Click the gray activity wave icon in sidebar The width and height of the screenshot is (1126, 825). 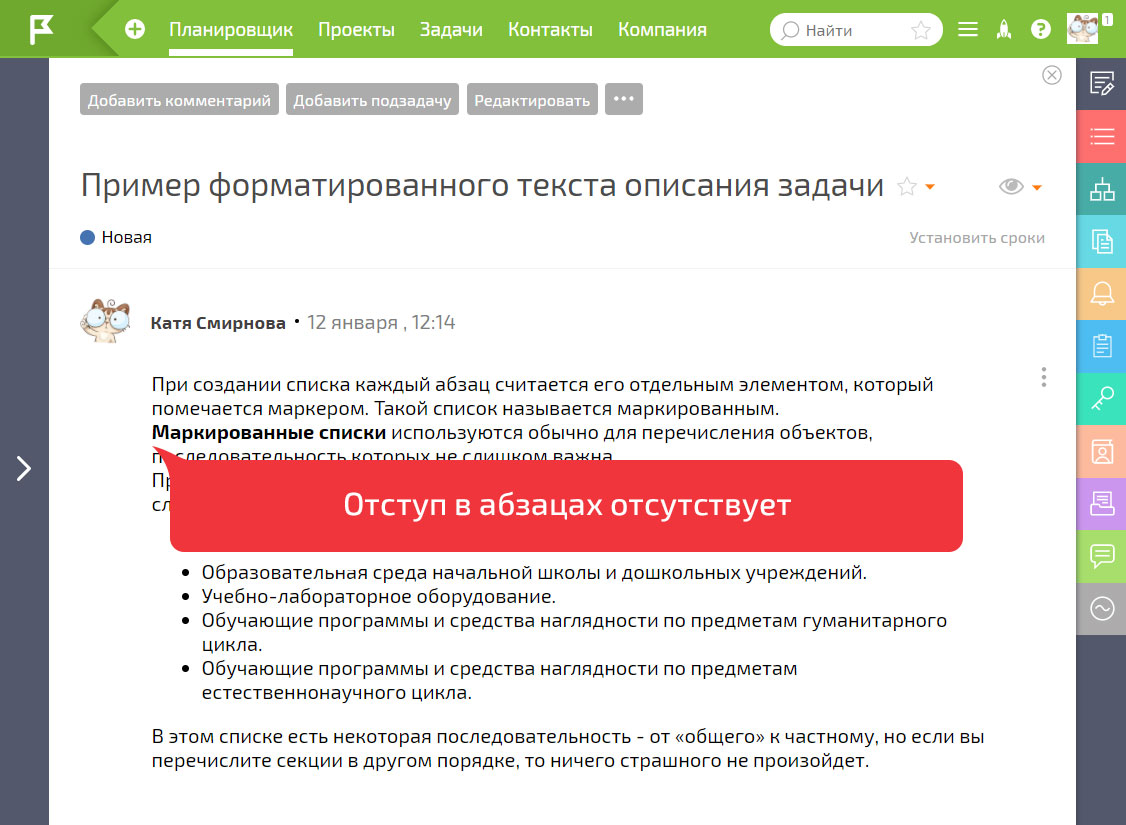click(1102, 609)
